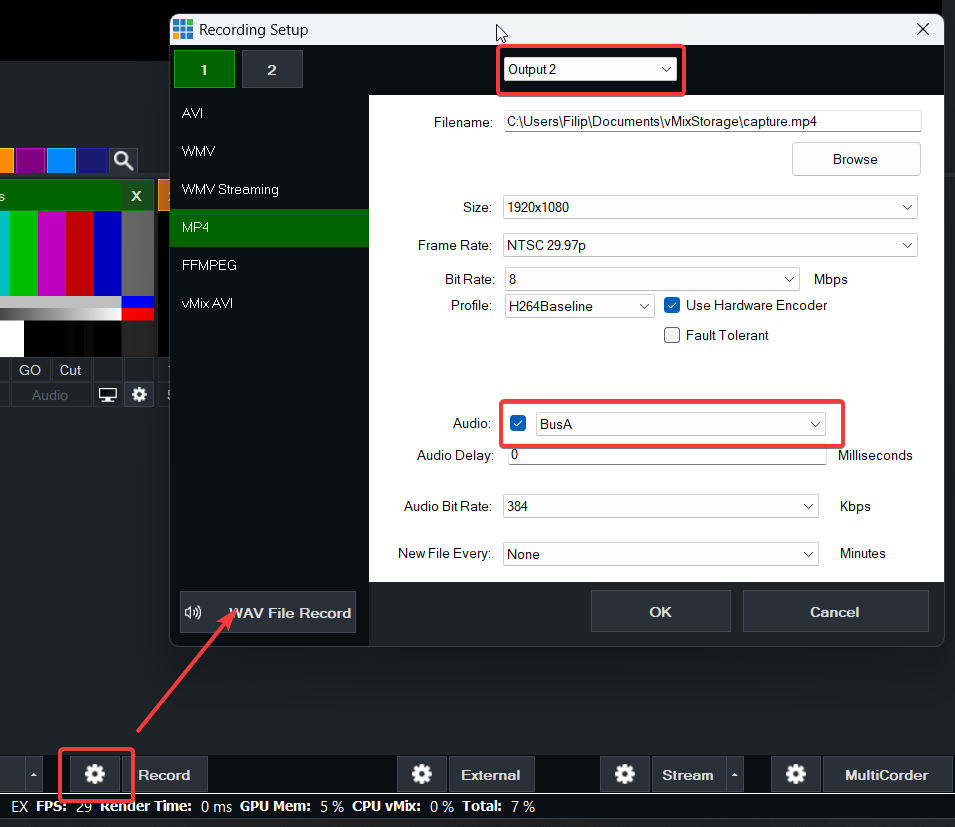Open Record settings gear icon
Image resolution: width=955 pixels, height=827 pixels.
tap(94, 775)
